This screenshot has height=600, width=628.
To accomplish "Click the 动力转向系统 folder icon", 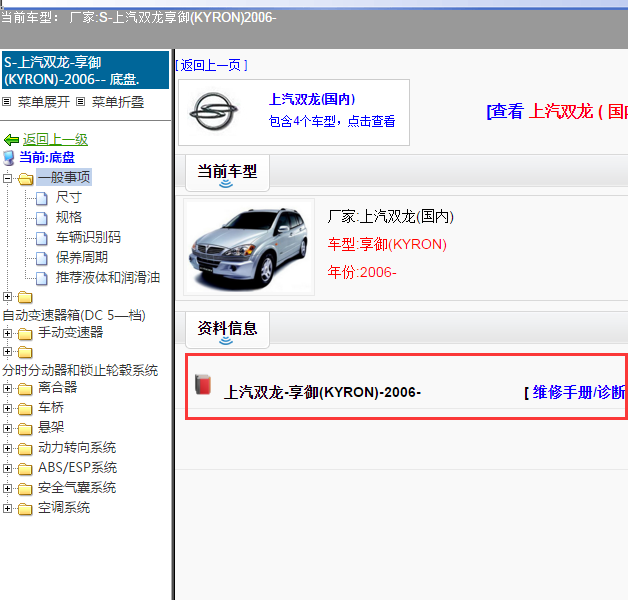I will pos(25,449).
